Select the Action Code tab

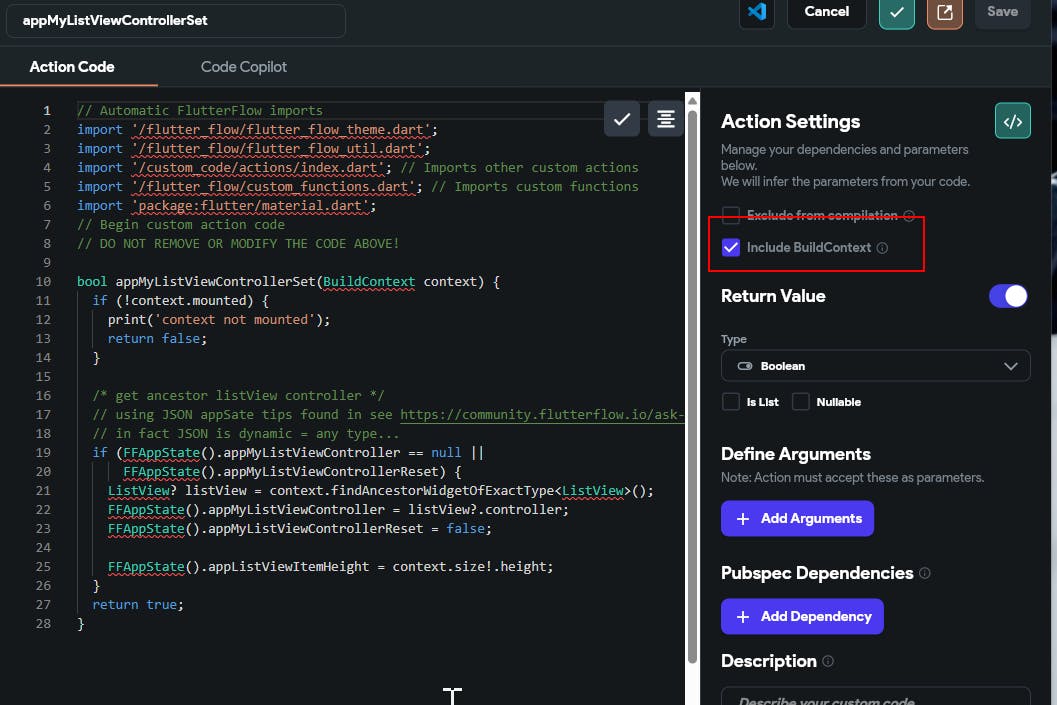coord(72,67)
